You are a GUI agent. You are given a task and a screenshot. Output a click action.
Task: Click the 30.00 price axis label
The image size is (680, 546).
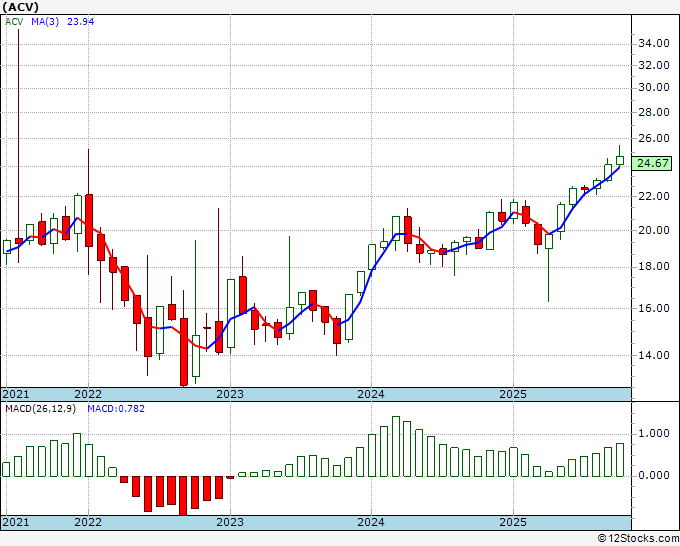click(654, 87)
